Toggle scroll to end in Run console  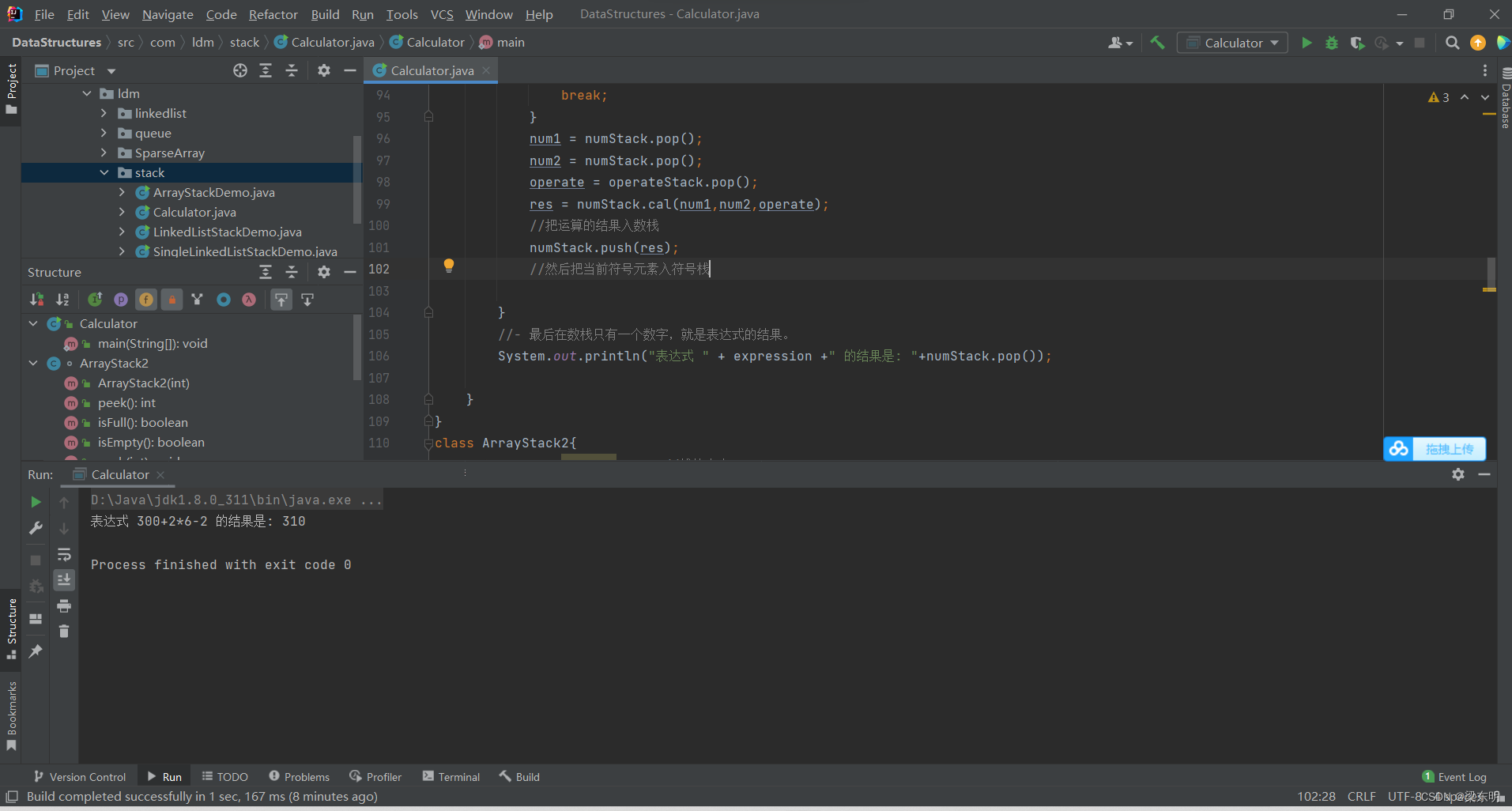(64, 580)
